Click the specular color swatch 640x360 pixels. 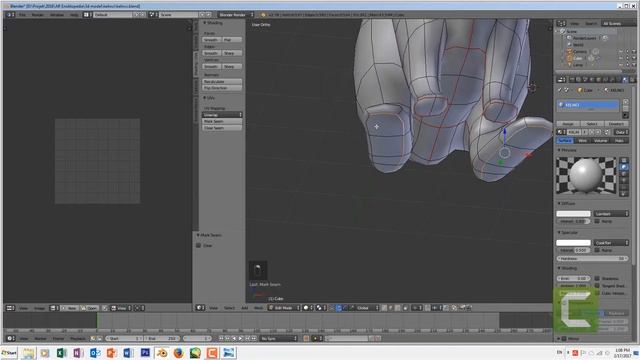coord(573,242)
